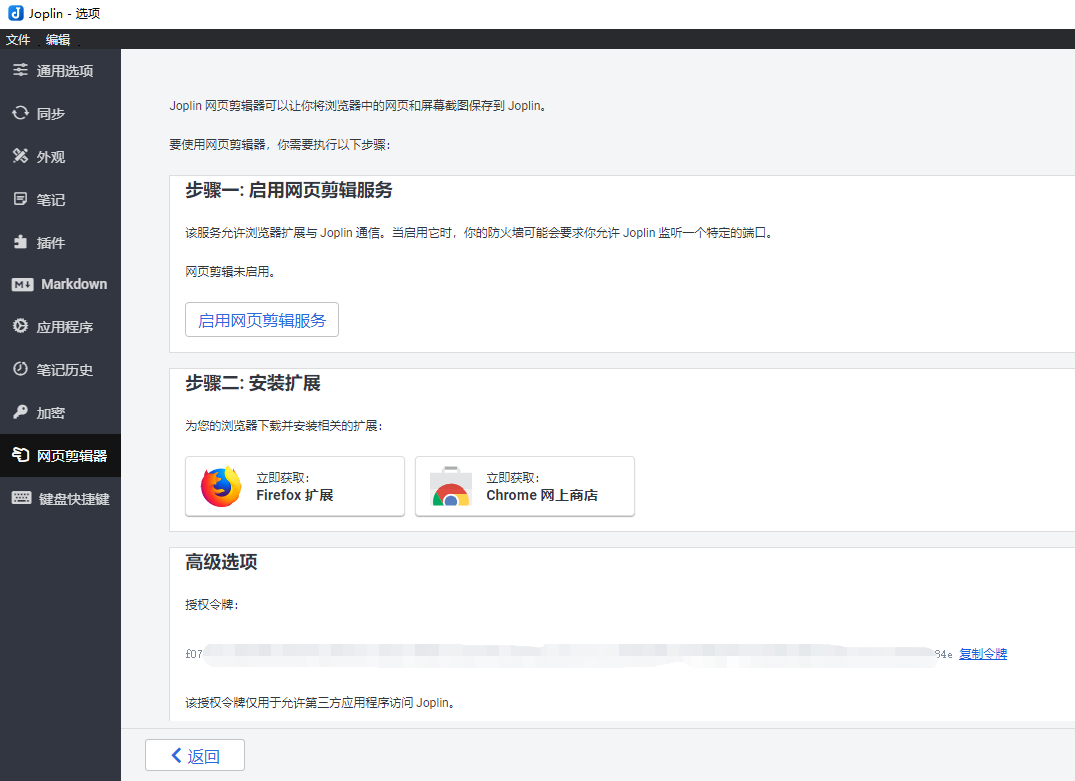Open the 编辑 (Edit) menu

[58, 40]
